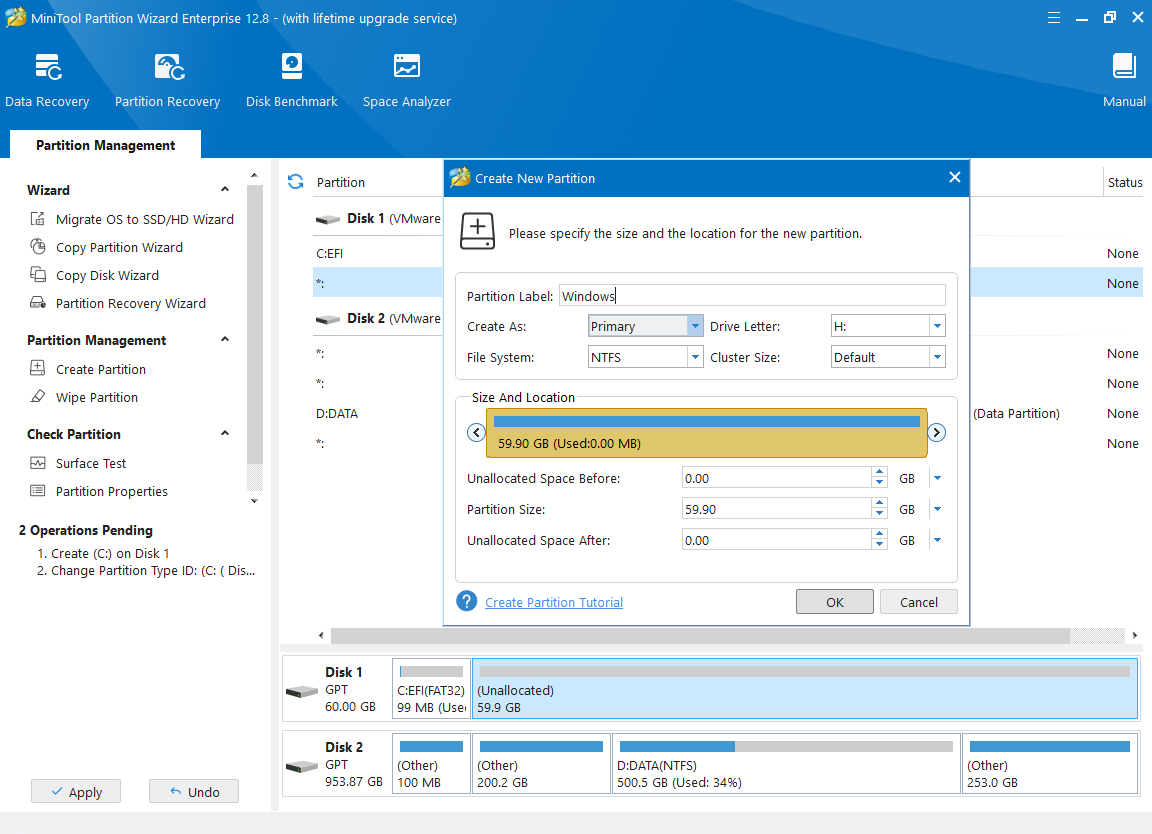
Task: Click the partition size bar handle
Action: [706, 433]
